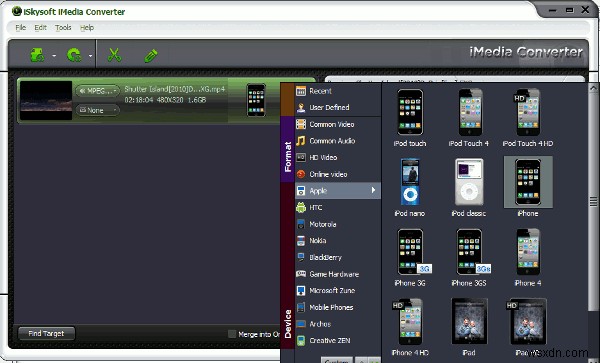Choose the iPod Touch 4 preset

point(469,118)
